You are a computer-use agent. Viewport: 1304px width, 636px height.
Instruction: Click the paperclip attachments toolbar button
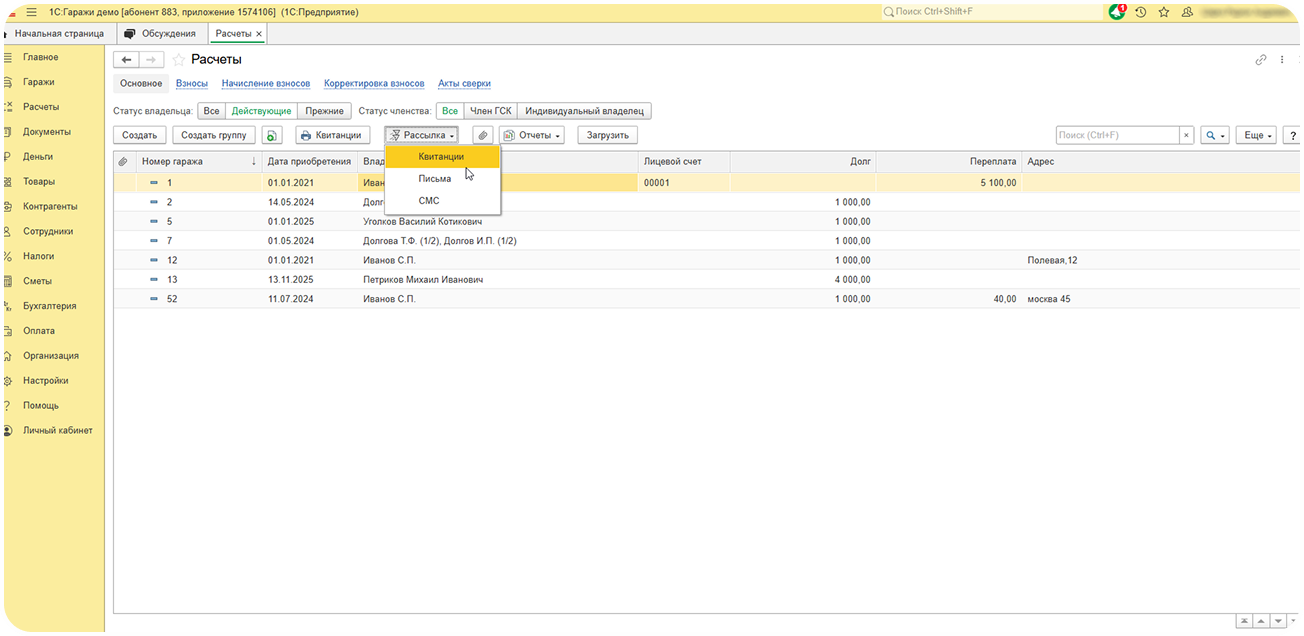pyautogui.click(x=482, y=135)
